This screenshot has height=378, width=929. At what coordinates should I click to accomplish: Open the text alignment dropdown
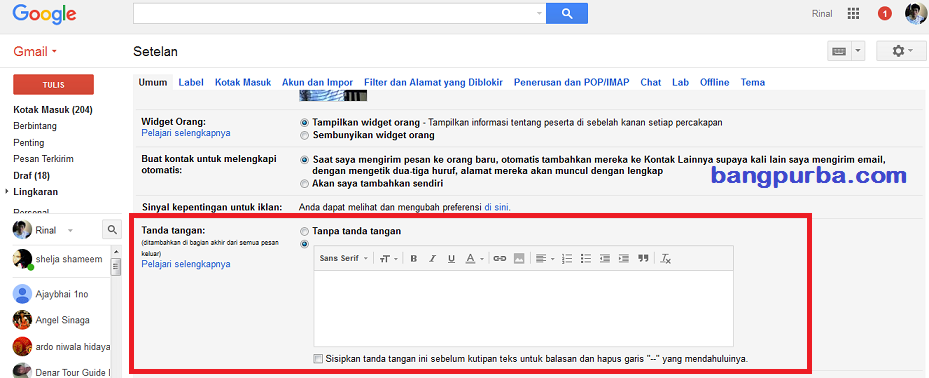point(545,258)
